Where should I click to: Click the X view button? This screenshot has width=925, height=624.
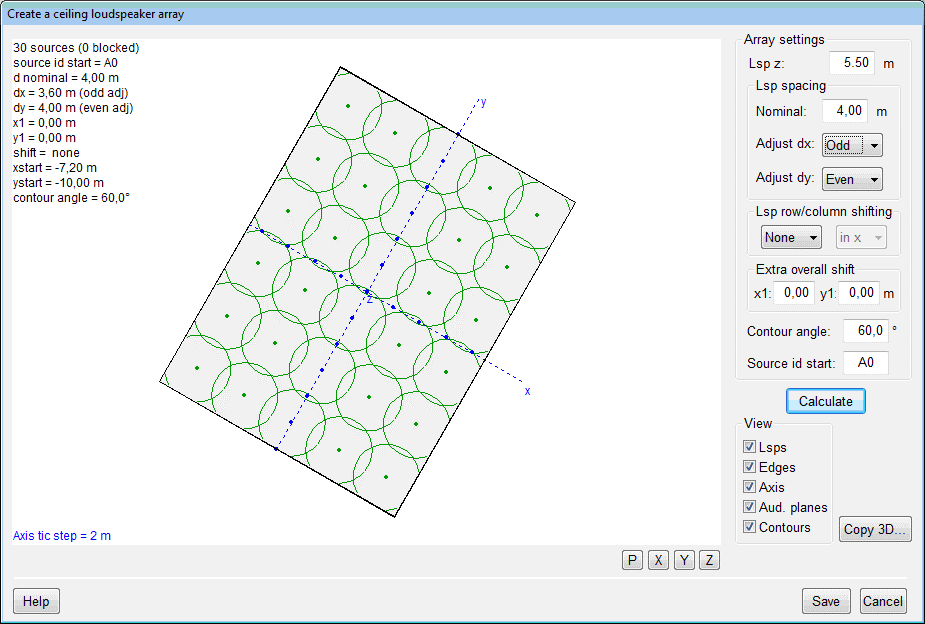[658, 560]
